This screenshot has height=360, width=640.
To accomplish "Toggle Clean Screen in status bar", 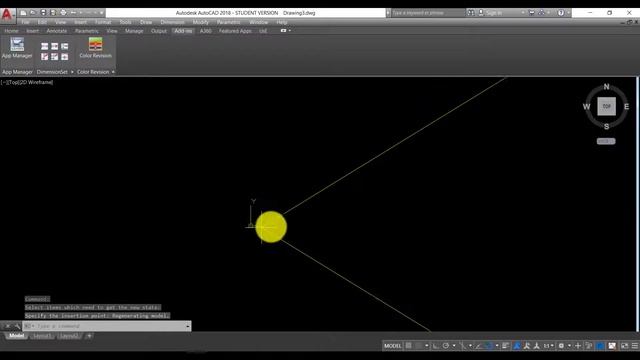I will pos(624,346).
